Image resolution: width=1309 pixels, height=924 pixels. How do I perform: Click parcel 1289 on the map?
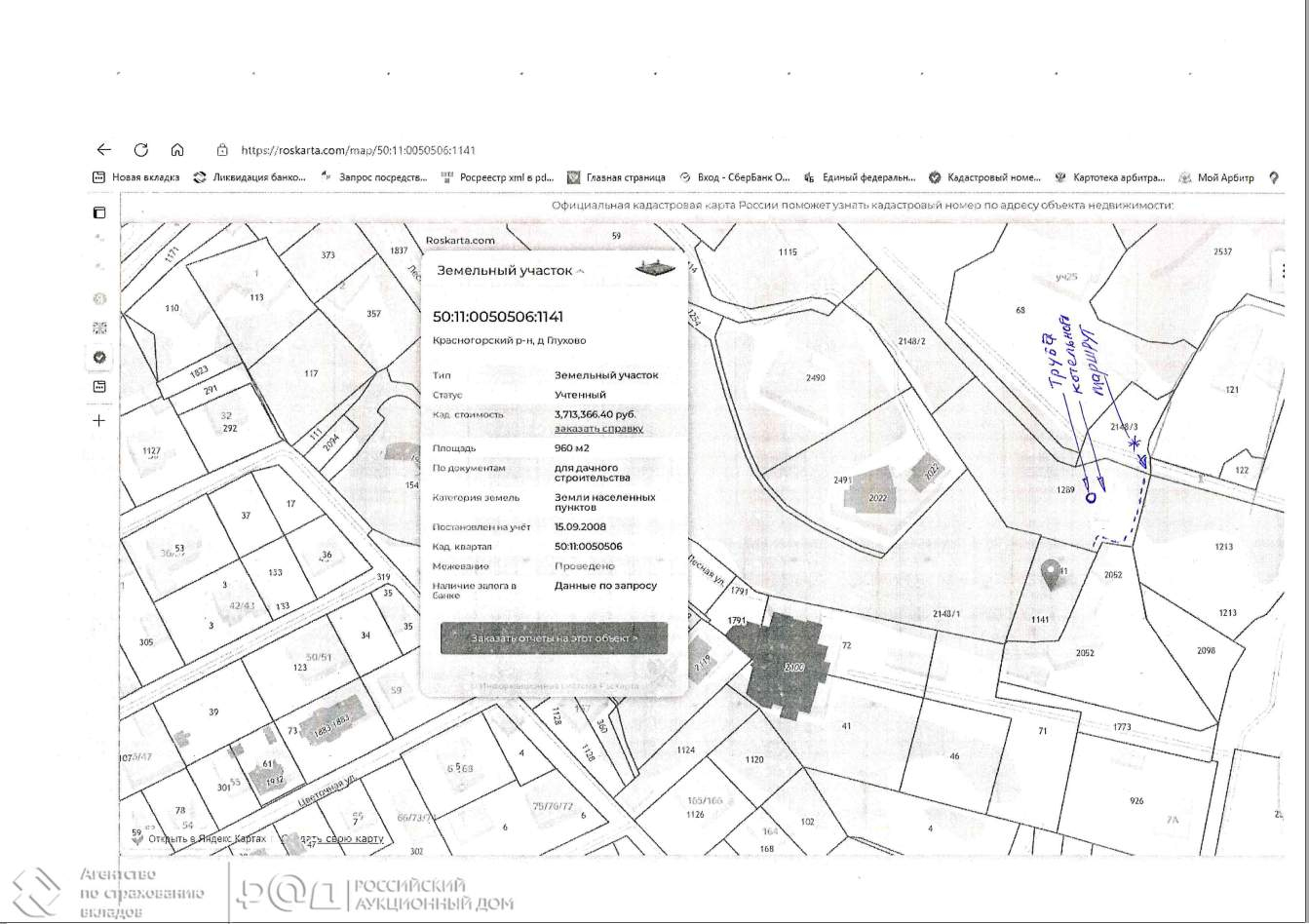click(1065, 489)
